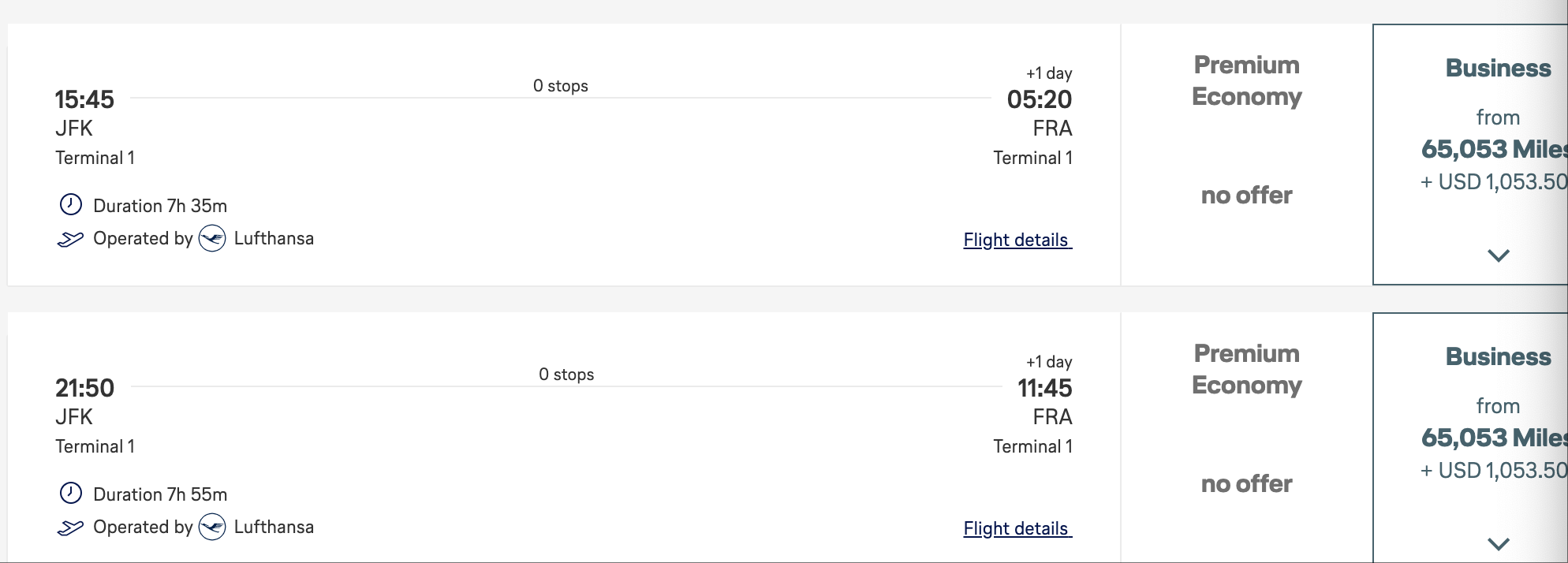Screen dimensions: 1568x563
Task: Click the 65,053 Miles price on the second flight
Action: click(x=1493, y=438)
